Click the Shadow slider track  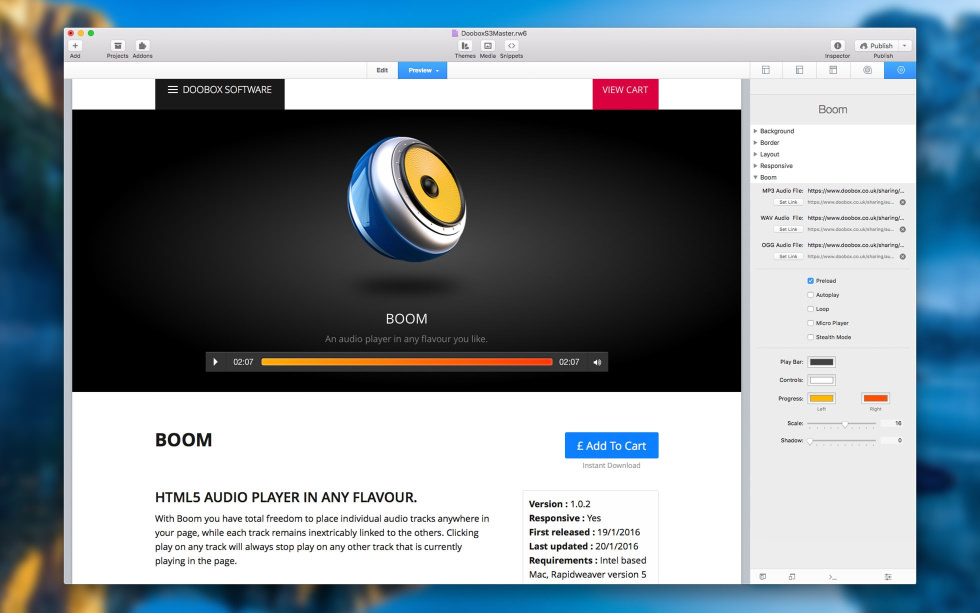click(x=841, y=441)
